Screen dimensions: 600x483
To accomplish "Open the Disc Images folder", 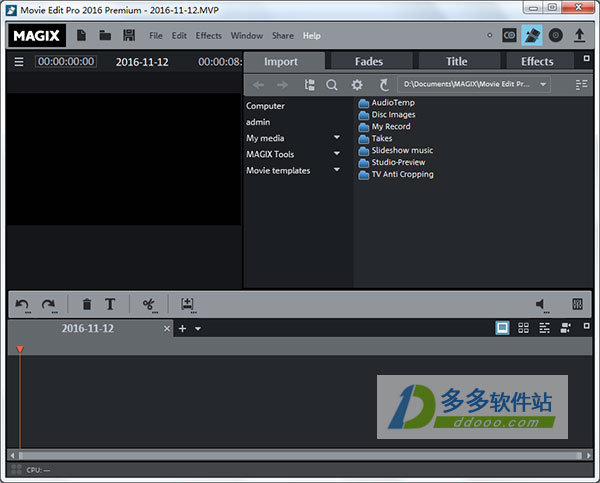I will click(x=387, y=114).
